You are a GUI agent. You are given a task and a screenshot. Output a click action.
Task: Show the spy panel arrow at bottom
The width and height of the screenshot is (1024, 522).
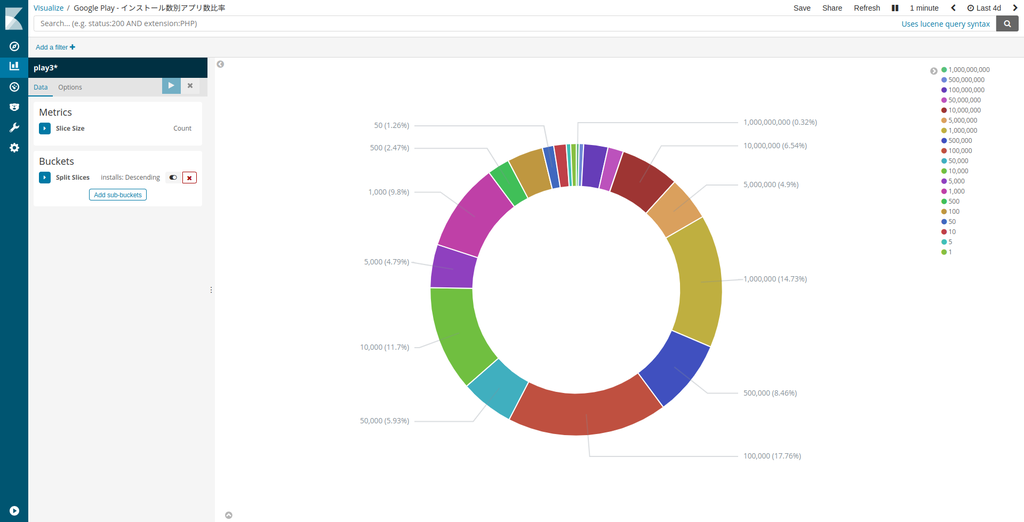coord(229,515)
